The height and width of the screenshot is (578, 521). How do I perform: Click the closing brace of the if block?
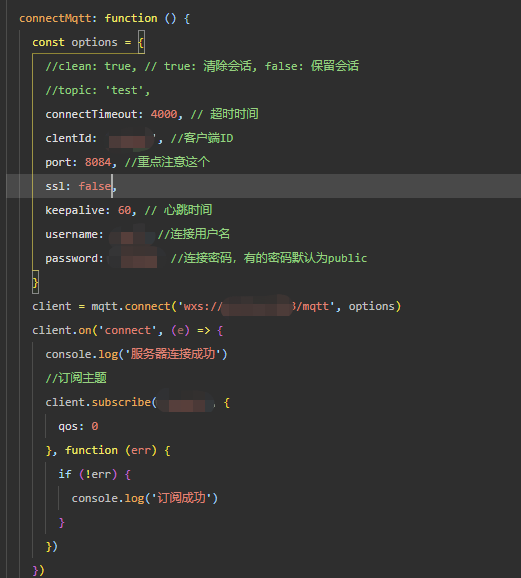click(x=62, y=522)
